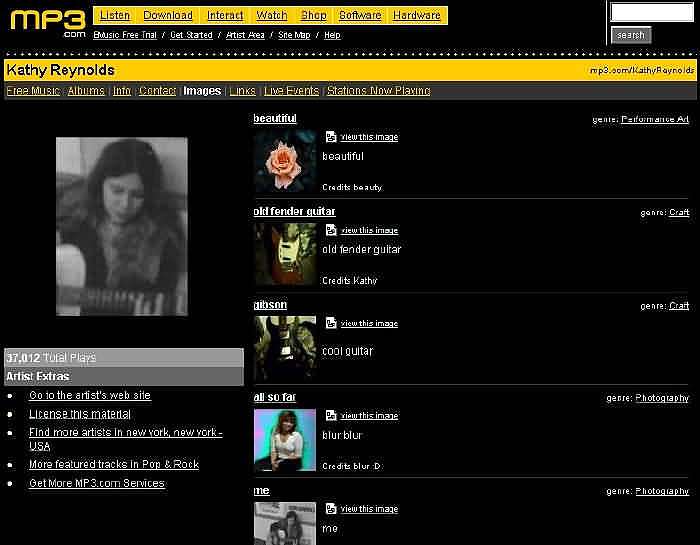
Task: Open the Get Started link
Action: 191,35
